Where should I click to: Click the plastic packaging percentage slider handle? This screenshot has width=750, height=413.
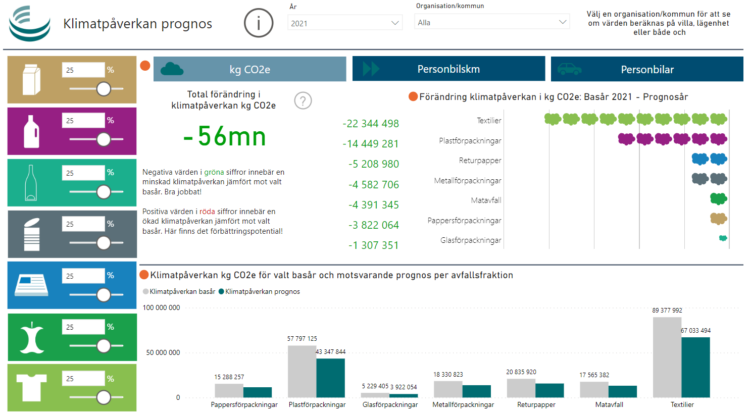[102, 141]
